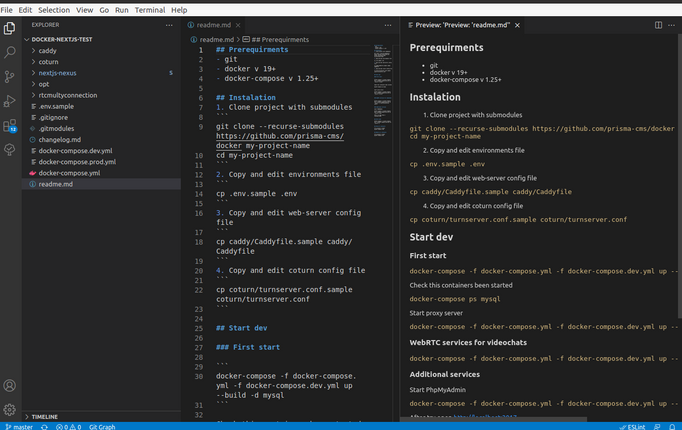The image size is (682, 430).
Task: Open readme.md editor more actions ellipsis
Action: click(x=388, y=25)
